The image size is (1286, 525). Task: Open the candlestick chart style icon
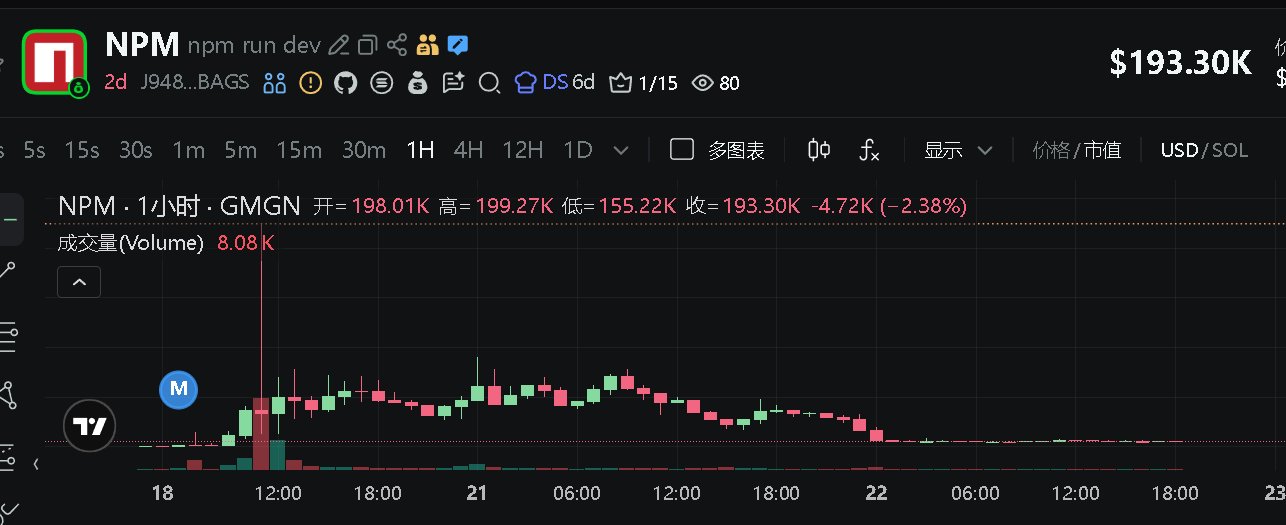click(x=819, y=150)
